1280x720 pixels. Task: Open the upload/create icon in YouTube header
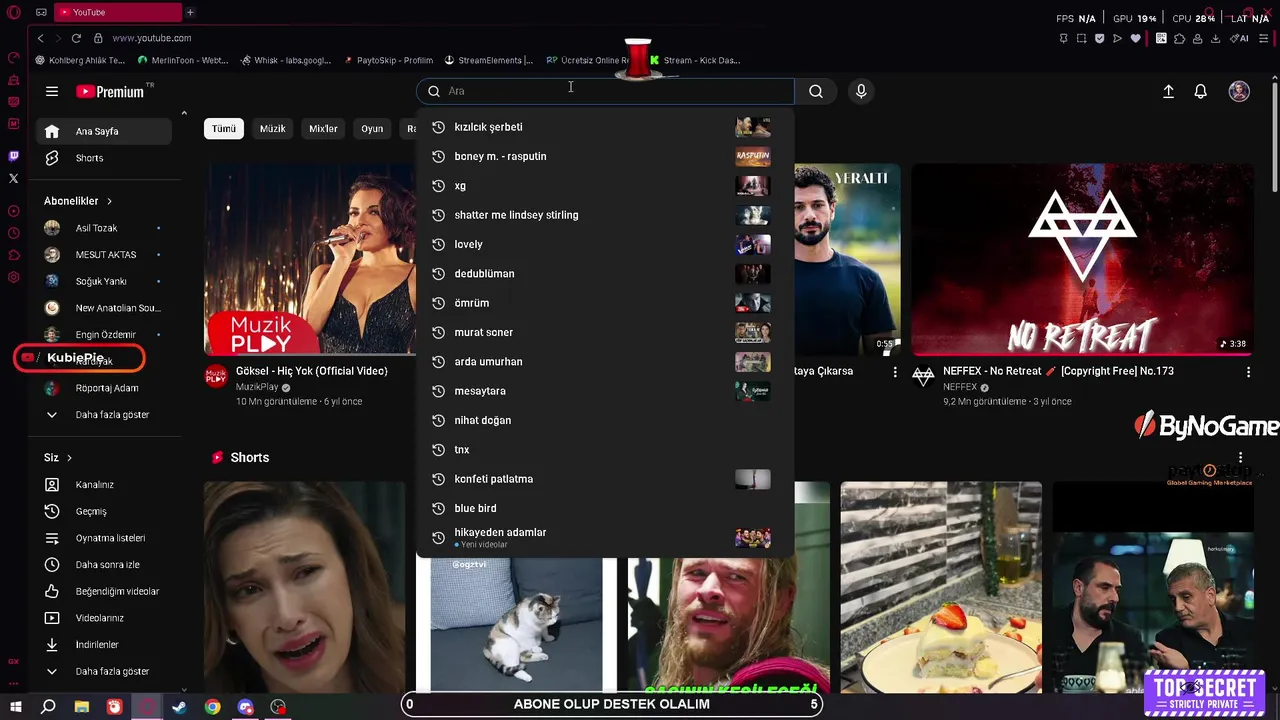[x=1168, y=91]
